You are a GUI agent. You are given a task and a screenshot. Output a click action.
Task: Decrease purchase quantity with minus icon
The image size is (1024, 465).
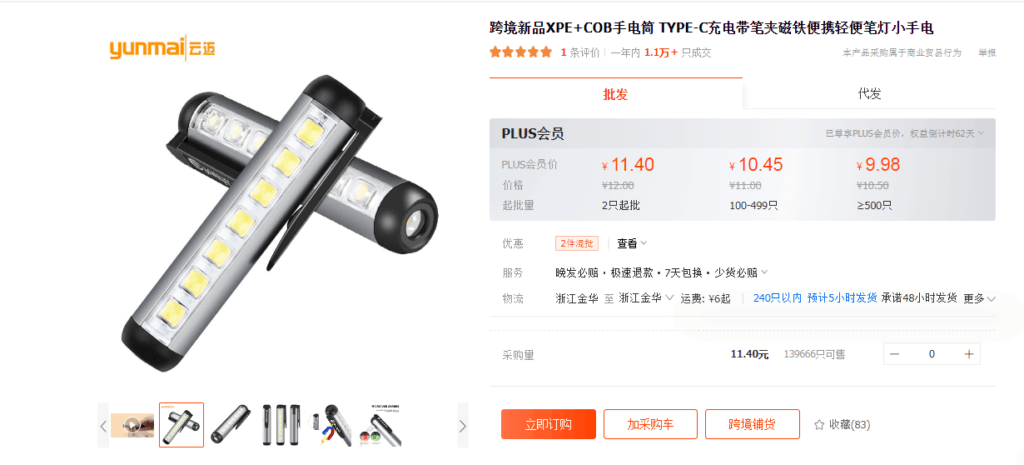895,354
